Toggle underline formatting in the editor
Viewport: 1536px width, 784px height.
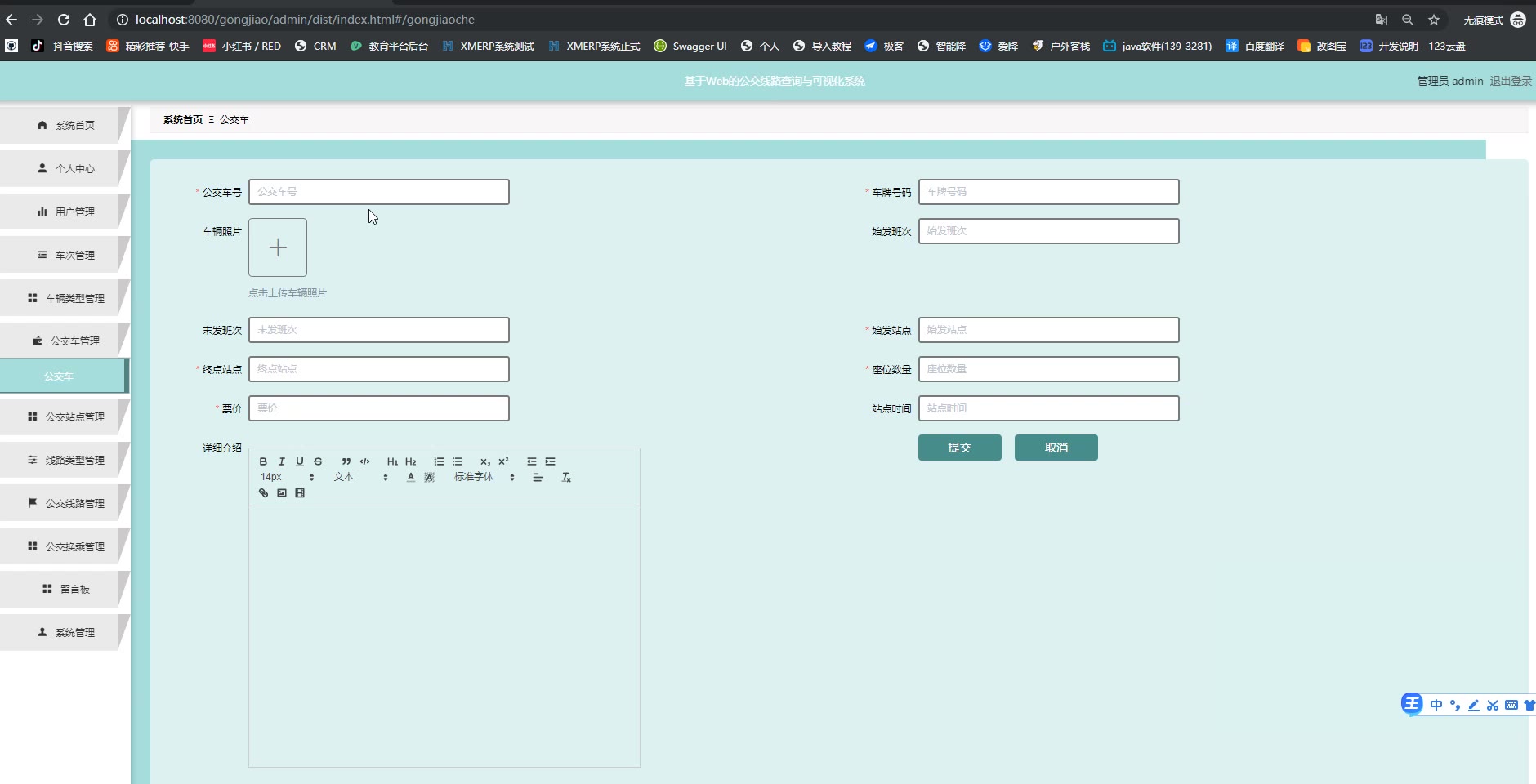(300, 461)
